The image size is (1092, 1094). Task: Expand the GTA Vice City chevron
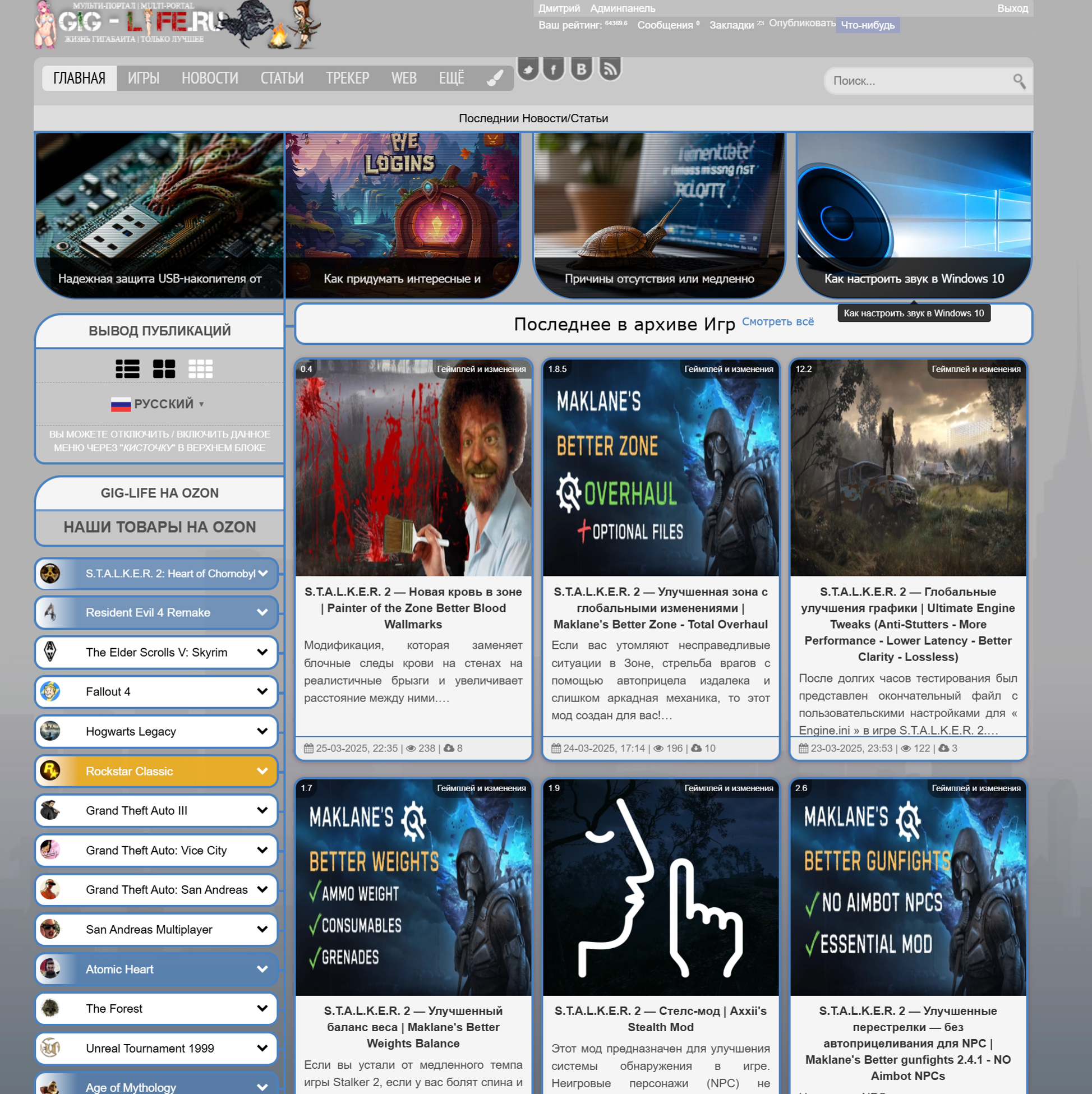point(262,850)
